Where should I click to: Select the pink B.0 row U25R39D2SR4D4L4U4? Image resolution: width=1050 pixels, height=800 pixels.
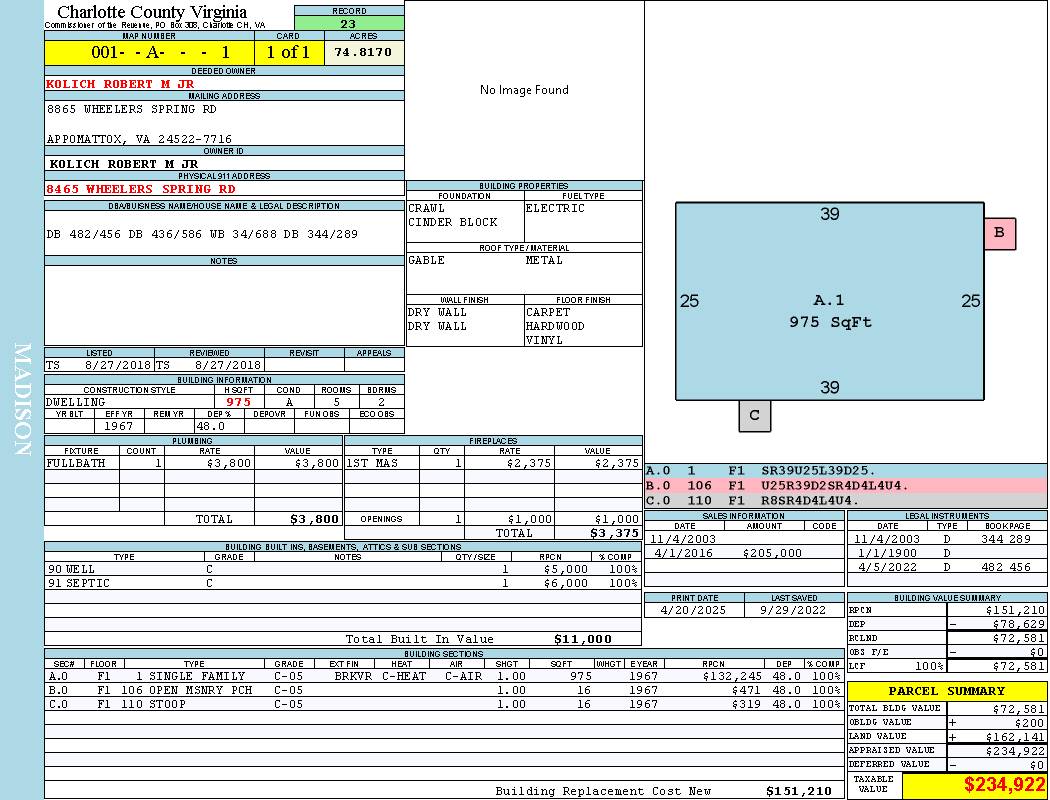pyautogui.click(x=846, y=485)
